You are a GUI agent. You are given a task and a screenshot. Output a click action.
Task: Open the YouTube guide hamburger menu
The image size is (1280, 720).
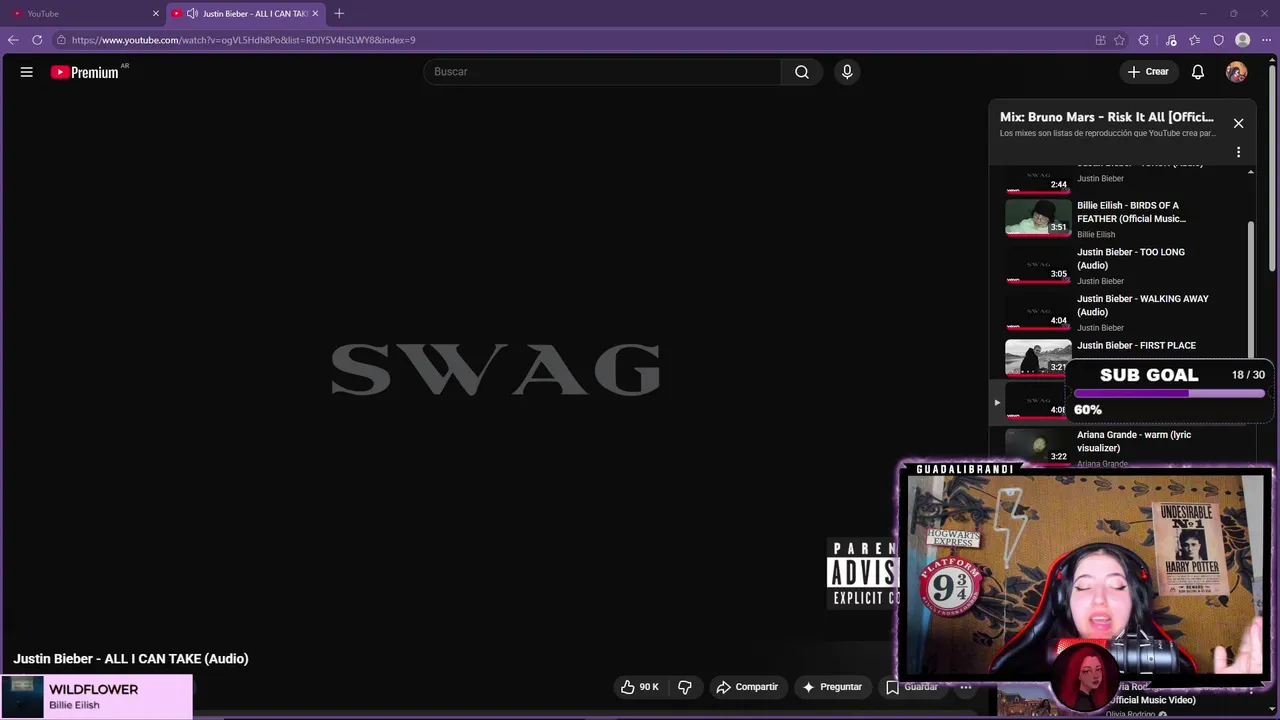coord(27,72)
